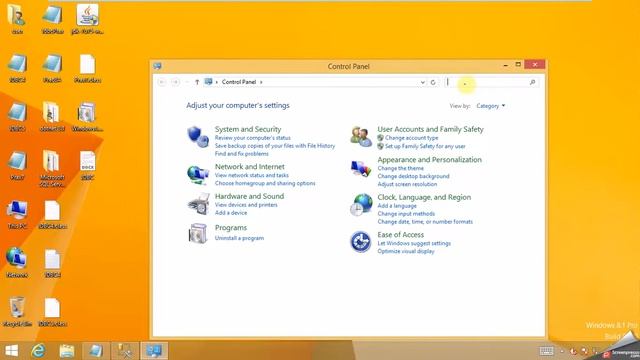Click the Programs category icon
Screen dimensions: 640x360
[x=198, y=233]
